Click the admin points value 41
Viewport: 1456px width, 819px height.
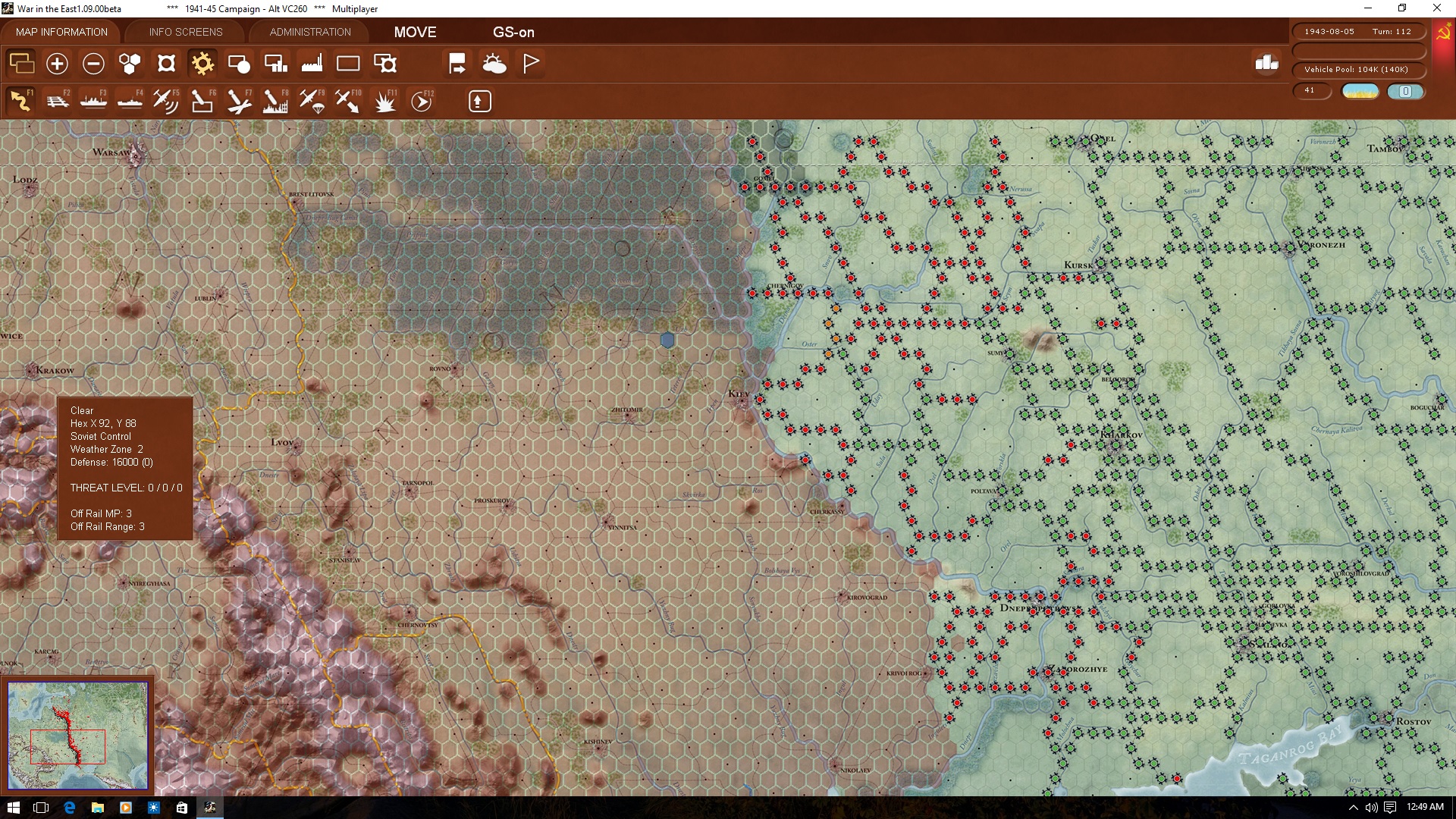(1311, 91)
